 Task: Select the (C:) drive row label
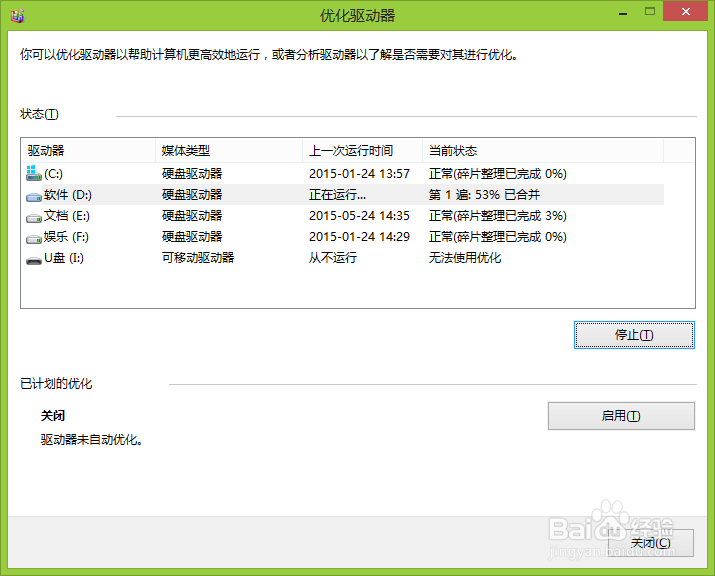point(53,174)
